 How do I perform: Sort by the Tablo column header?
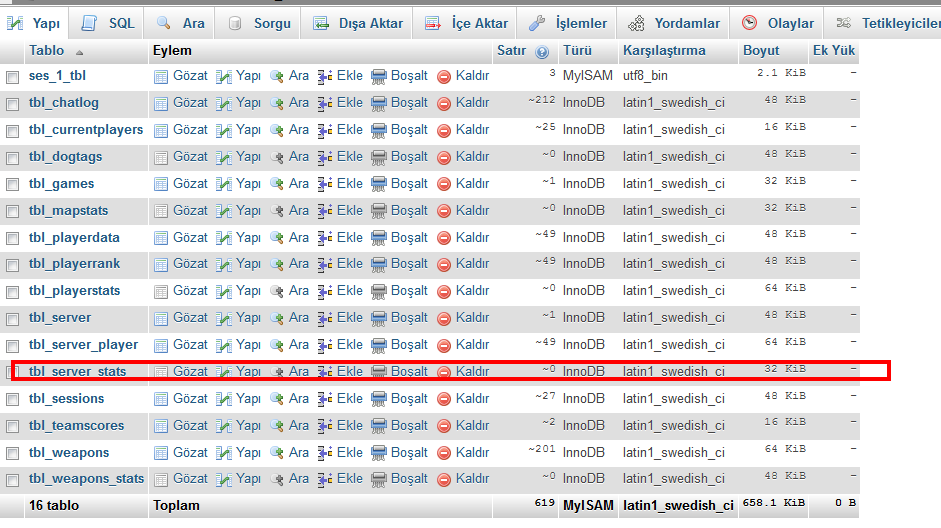coord(47,50)
